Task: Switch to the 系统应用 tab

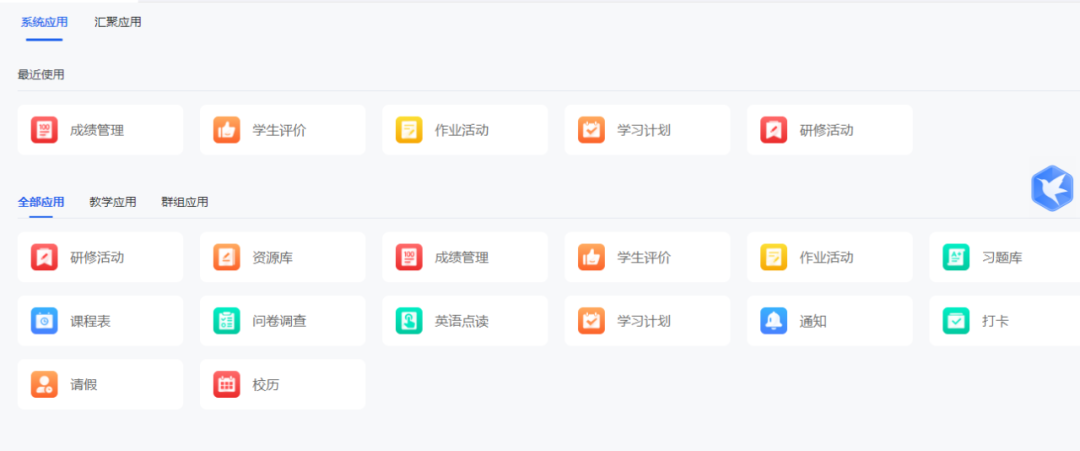Action: 44,22
